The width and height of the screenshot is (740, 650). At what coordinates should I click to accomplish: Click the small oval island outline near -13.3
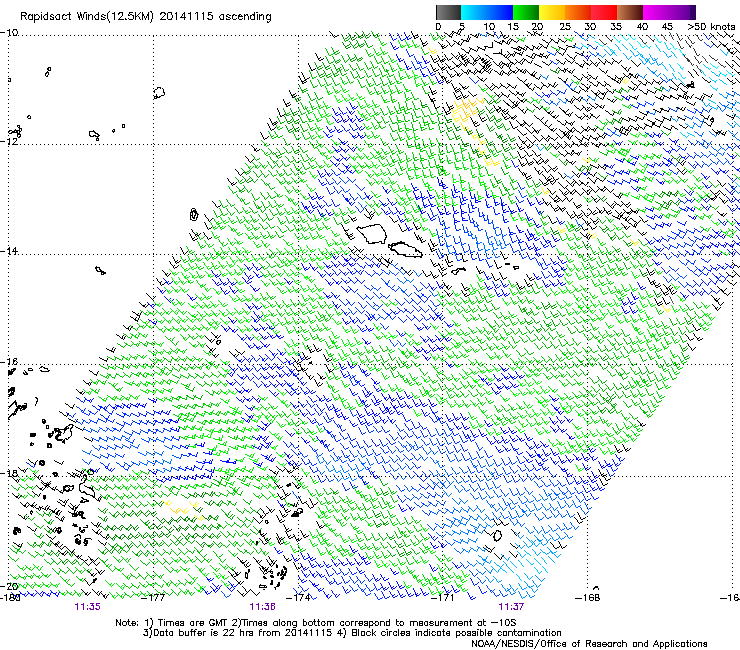[193, 215]
